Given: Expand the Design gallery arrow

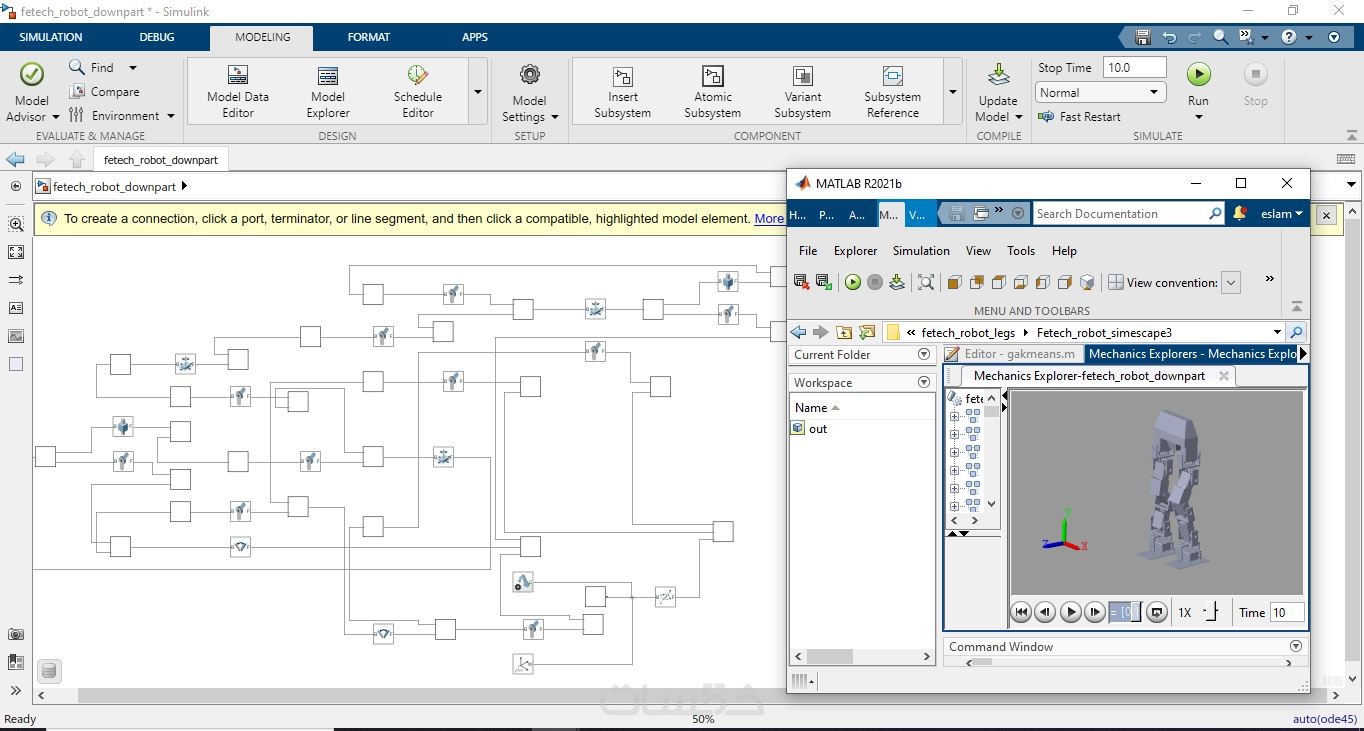Looking at the screenshot, I should click(477, 91).
